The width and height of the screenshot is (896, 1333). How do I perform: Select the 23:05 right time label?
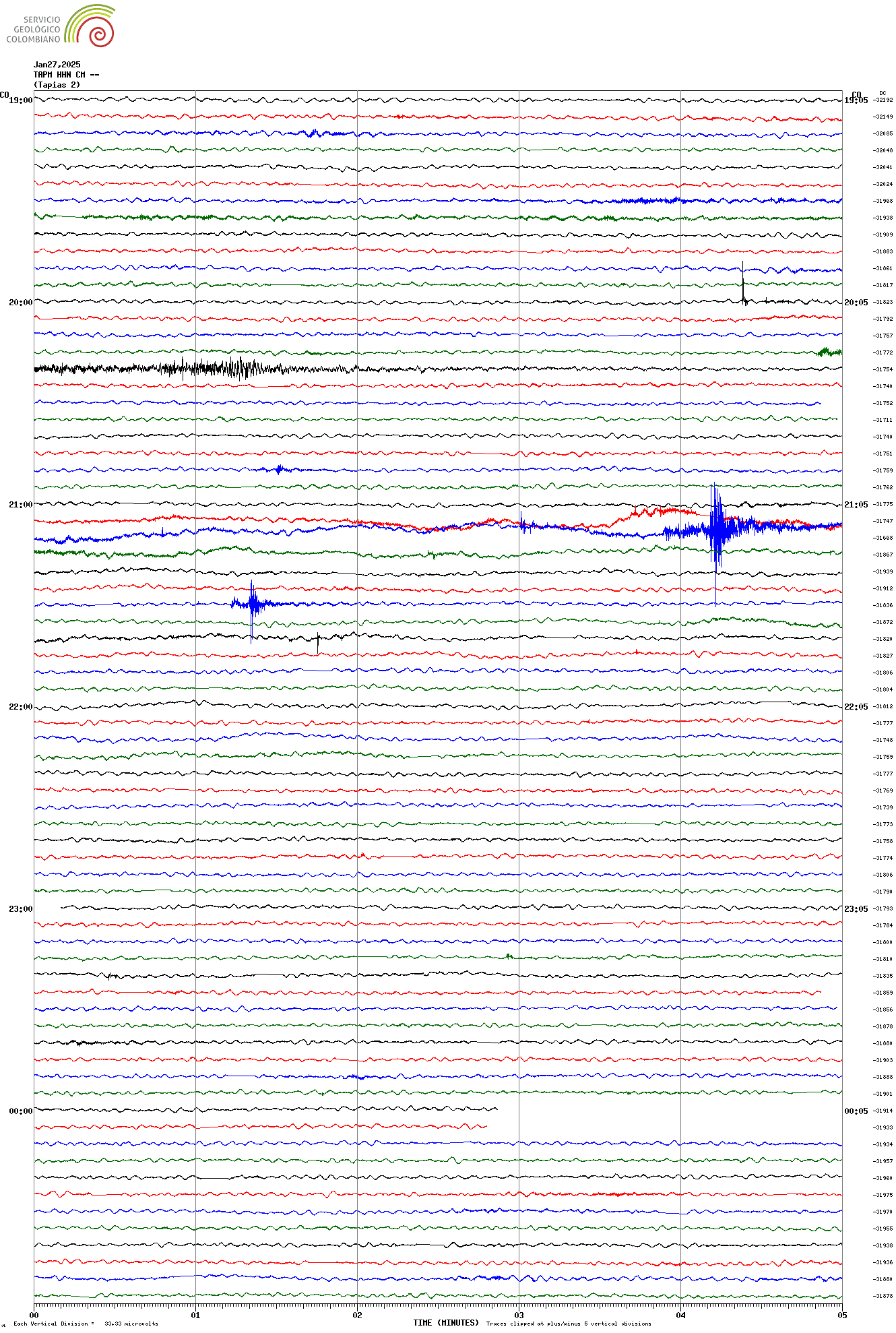click(856, 909)
